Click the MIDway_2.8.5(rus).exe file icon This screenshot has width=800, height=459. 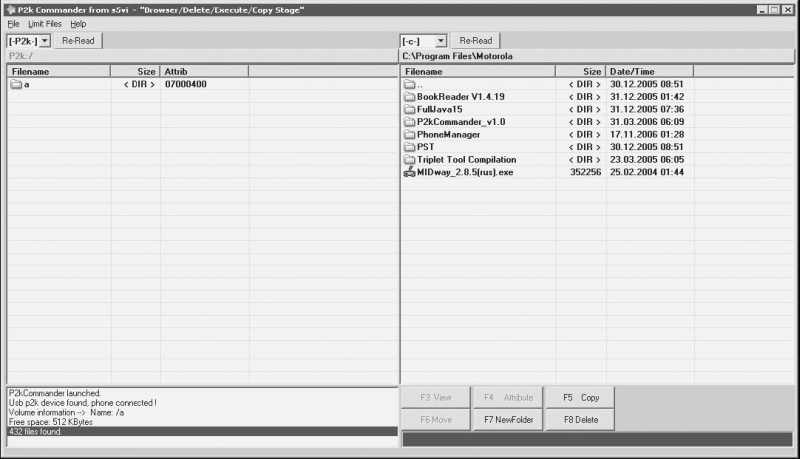(410, 172)
